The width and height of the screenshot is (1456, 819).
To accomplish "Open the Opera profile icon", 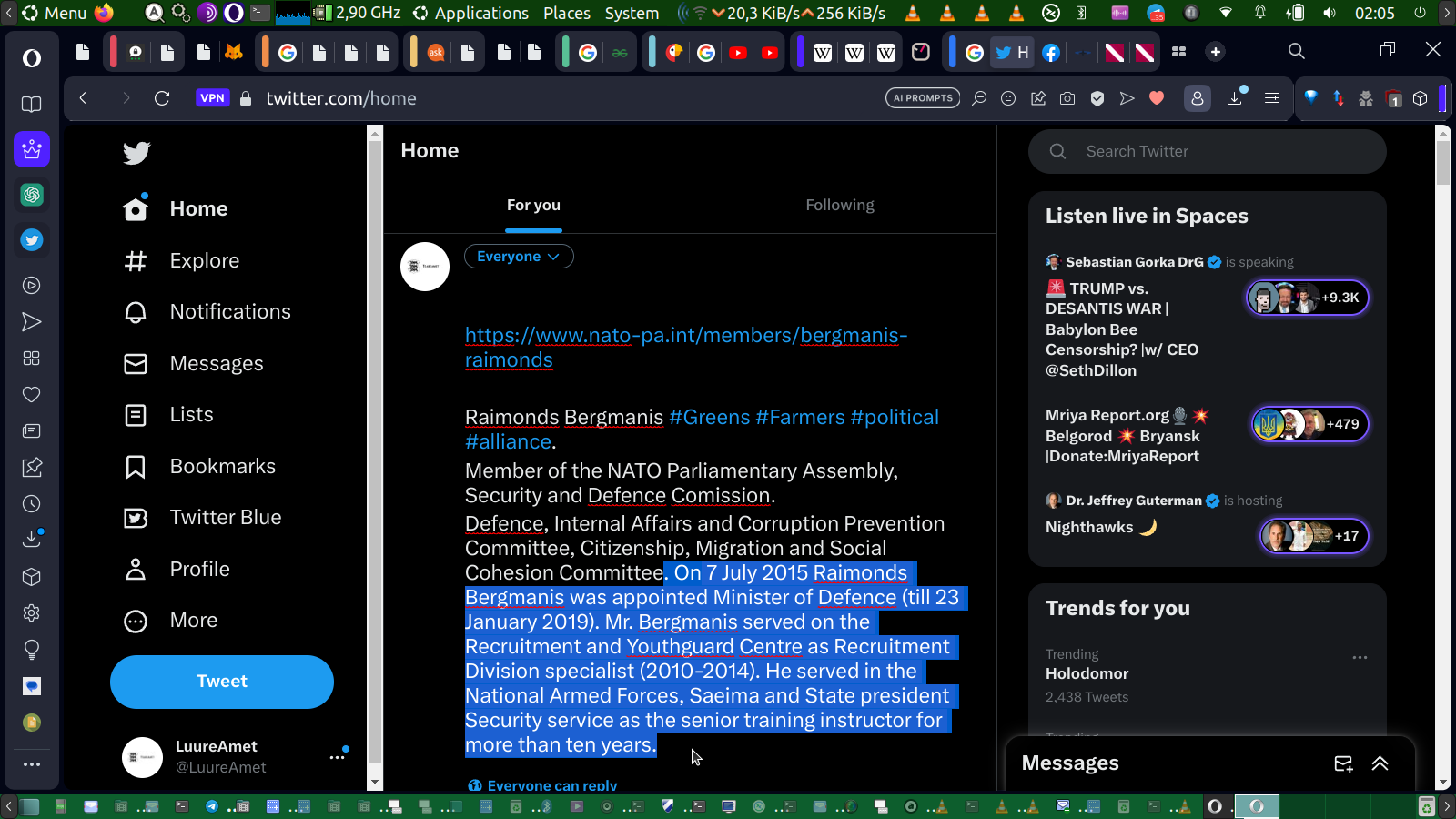I will [1198, 98].
